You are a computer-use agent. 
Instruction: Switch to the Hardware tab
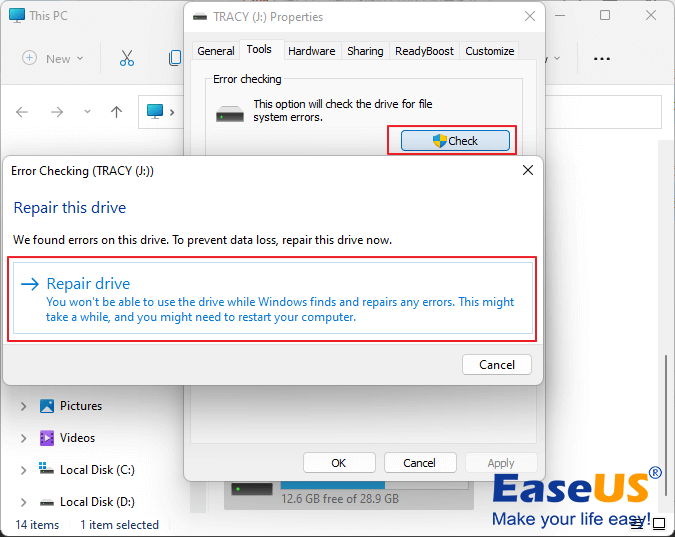[x=311, y=51]
